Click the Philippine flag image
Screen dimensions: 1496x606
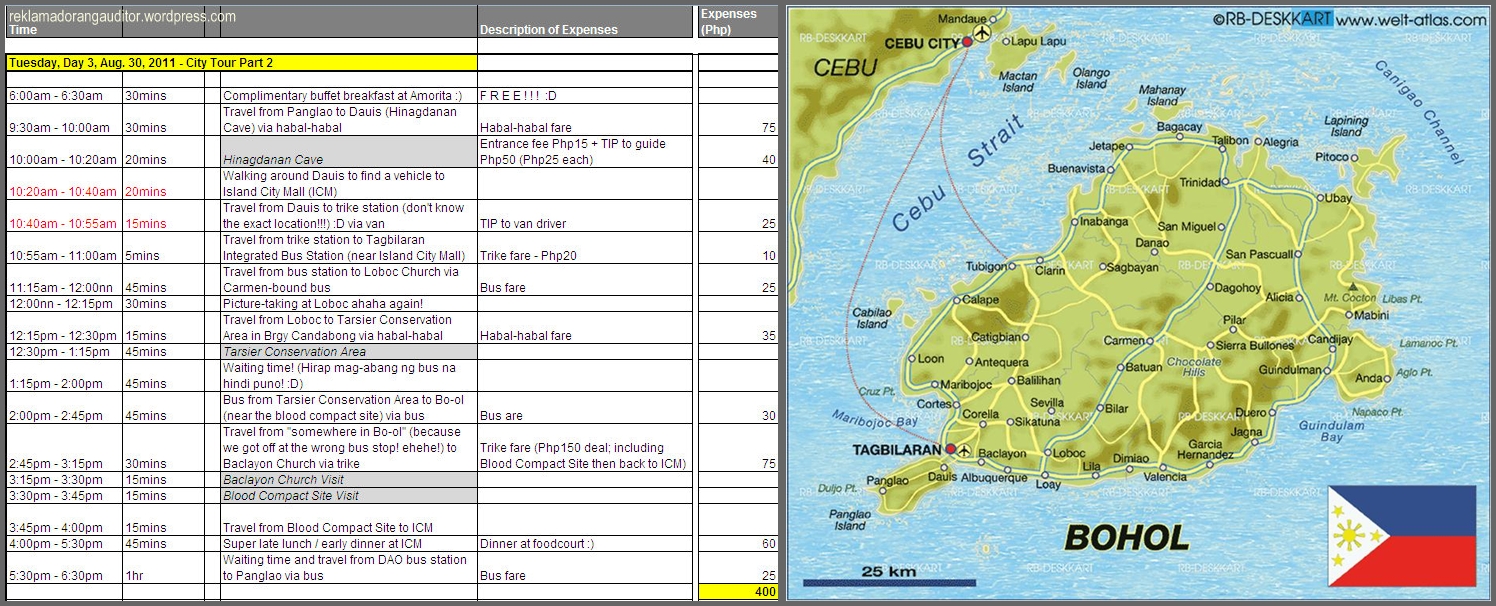(1402, 536)
